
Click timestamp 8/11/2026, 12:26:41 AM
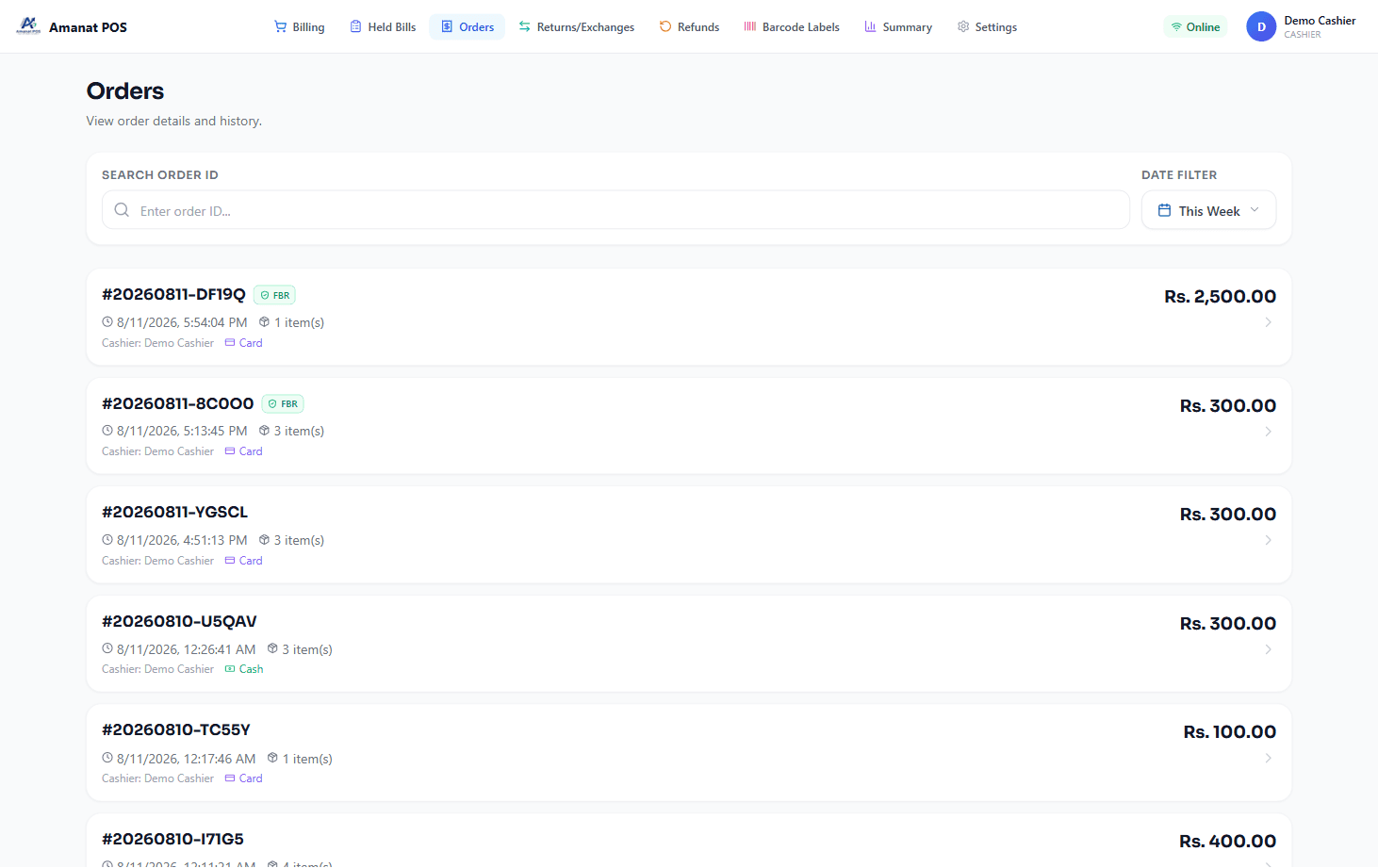coord(186,649)
